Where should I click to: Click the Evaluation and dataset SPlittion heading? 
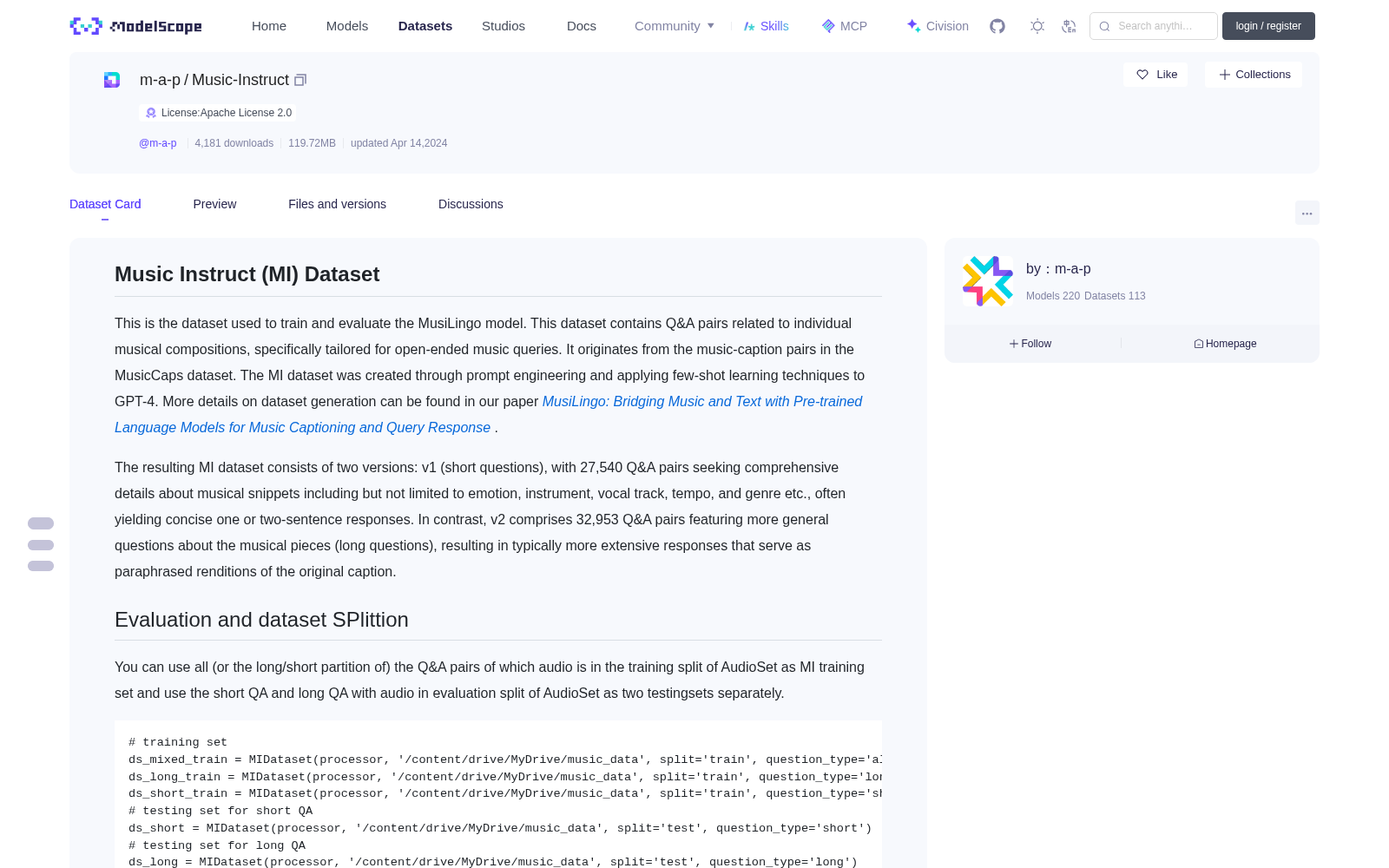[x=261, y=620]
